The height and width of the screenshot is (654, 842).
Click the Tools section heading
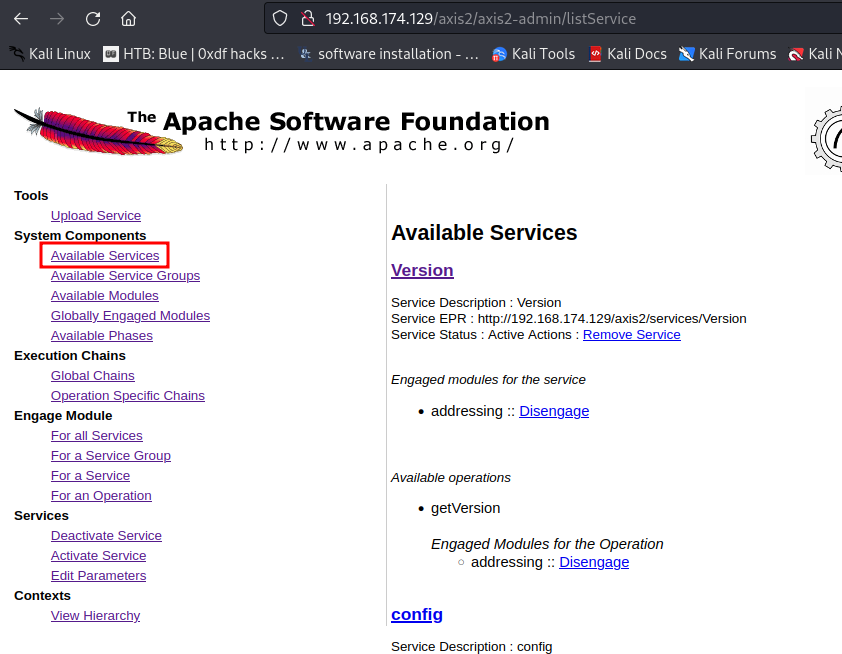[31, 195]
